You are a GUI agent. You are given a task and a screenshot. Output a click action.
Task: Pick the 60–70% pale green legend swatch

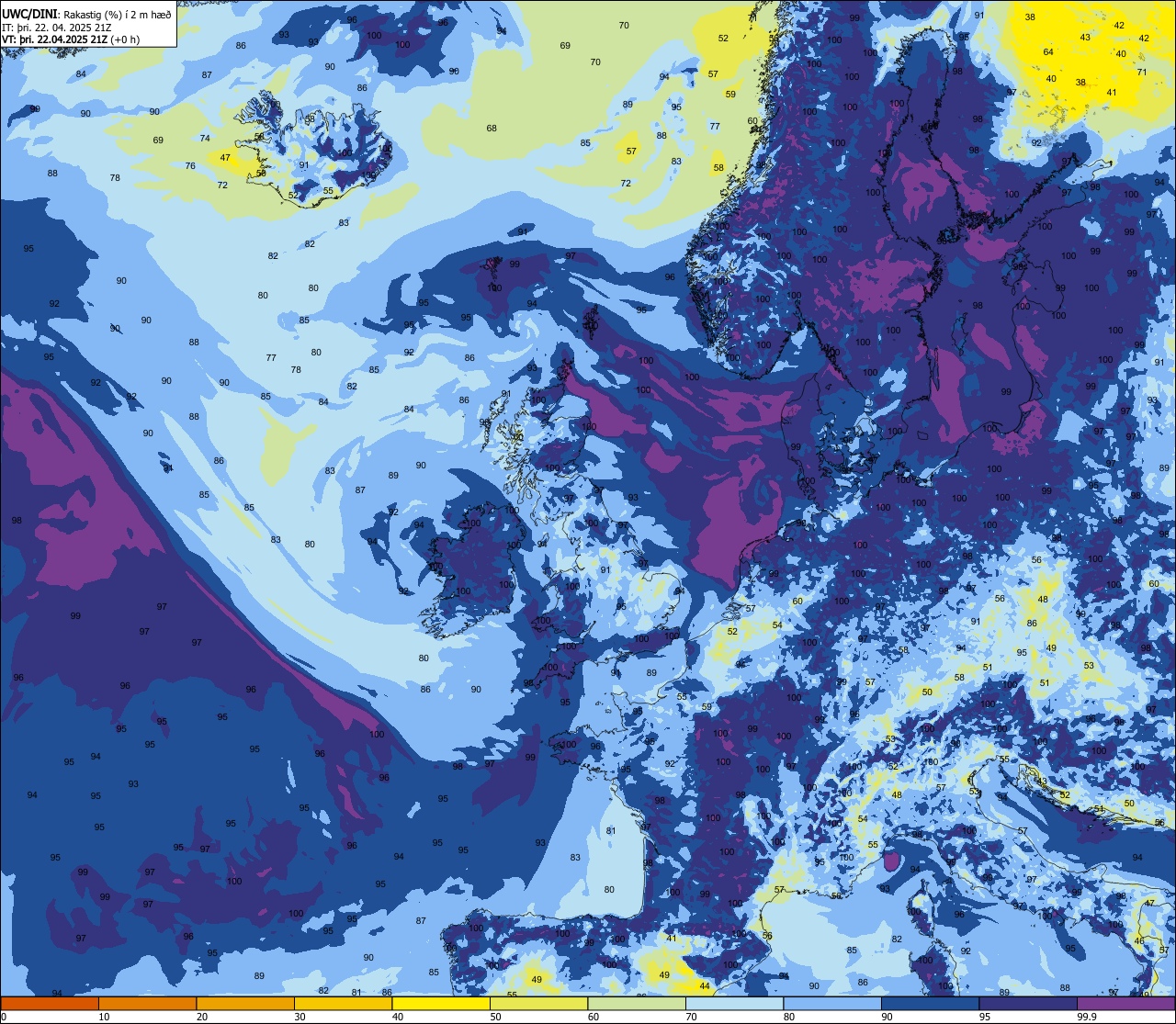tap(637, 1004)
